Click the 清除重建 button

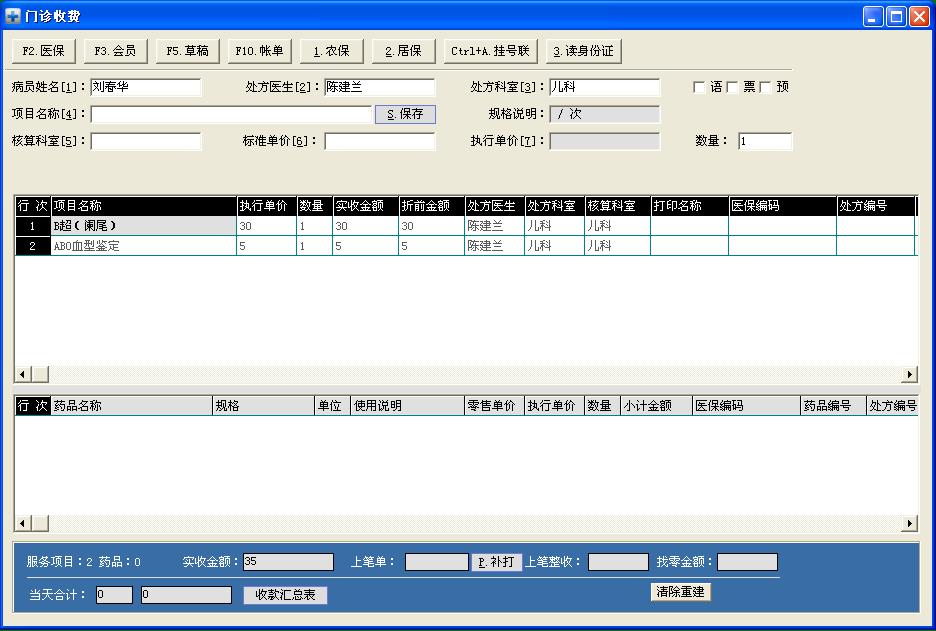click(x=680, y=592)
